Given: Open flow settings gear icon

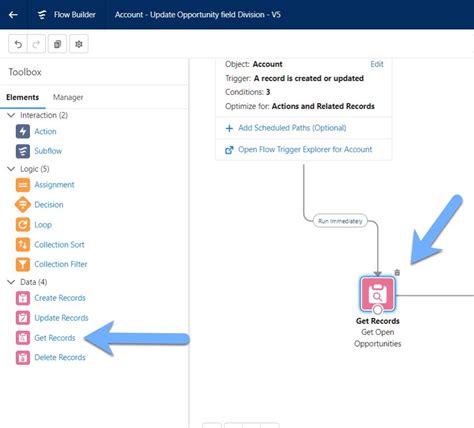Looking at the screenshot, I should tap(79, 44).
